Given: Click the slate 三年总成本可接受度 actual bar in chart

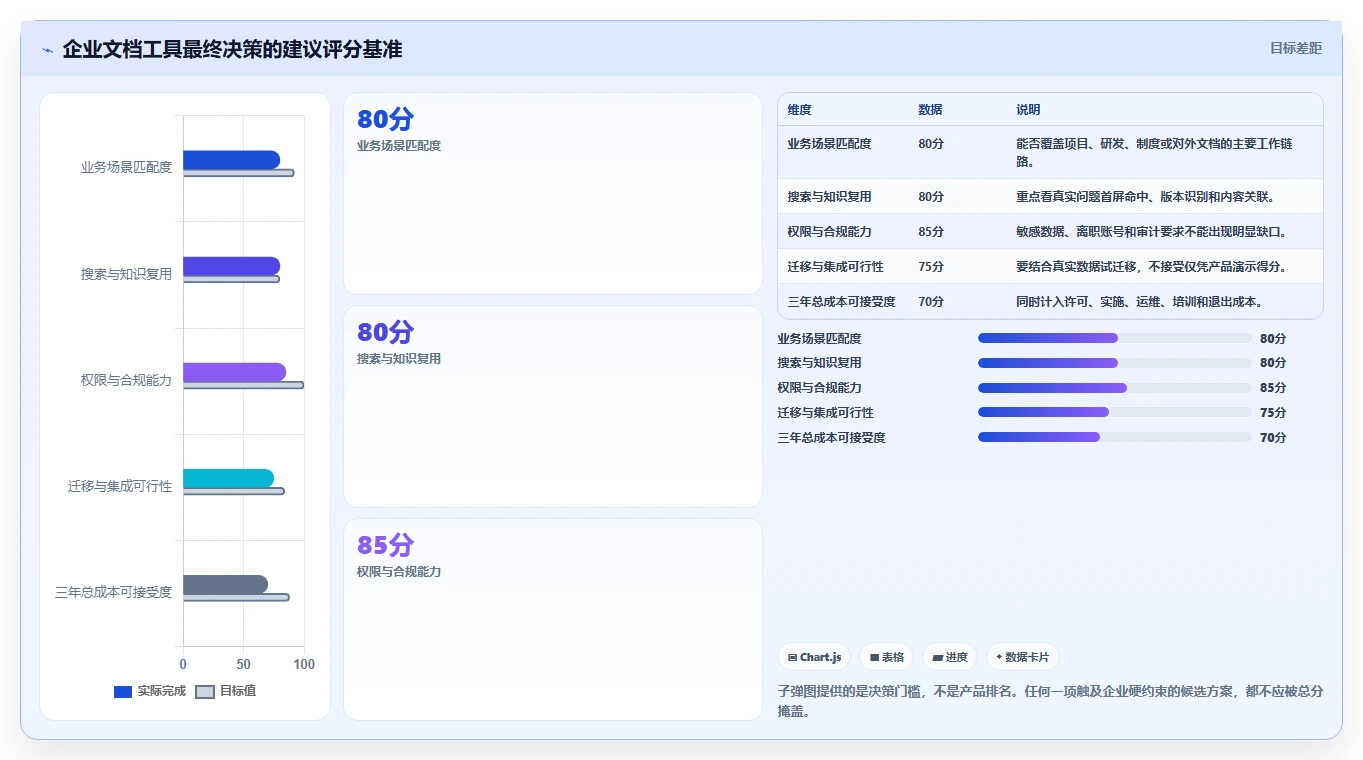Looking at the screenshot, I should pyautogui.click(x=225, y=584).
